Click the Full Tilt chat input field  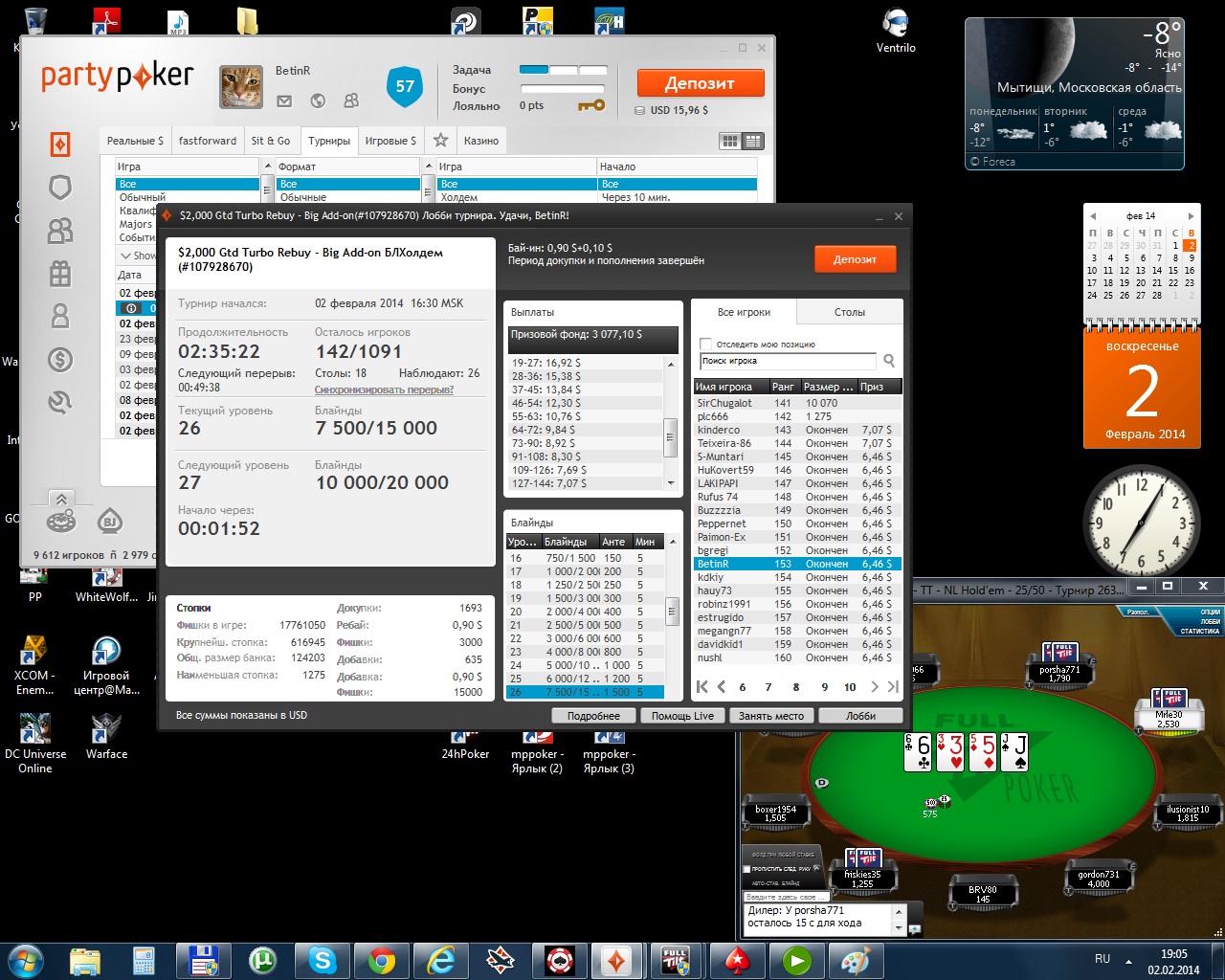click(787, 897)
